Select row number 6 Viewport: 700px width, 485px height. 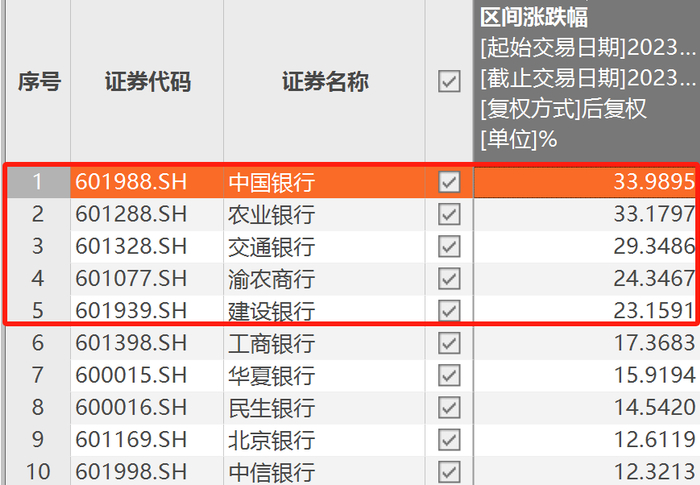(38, 343)
